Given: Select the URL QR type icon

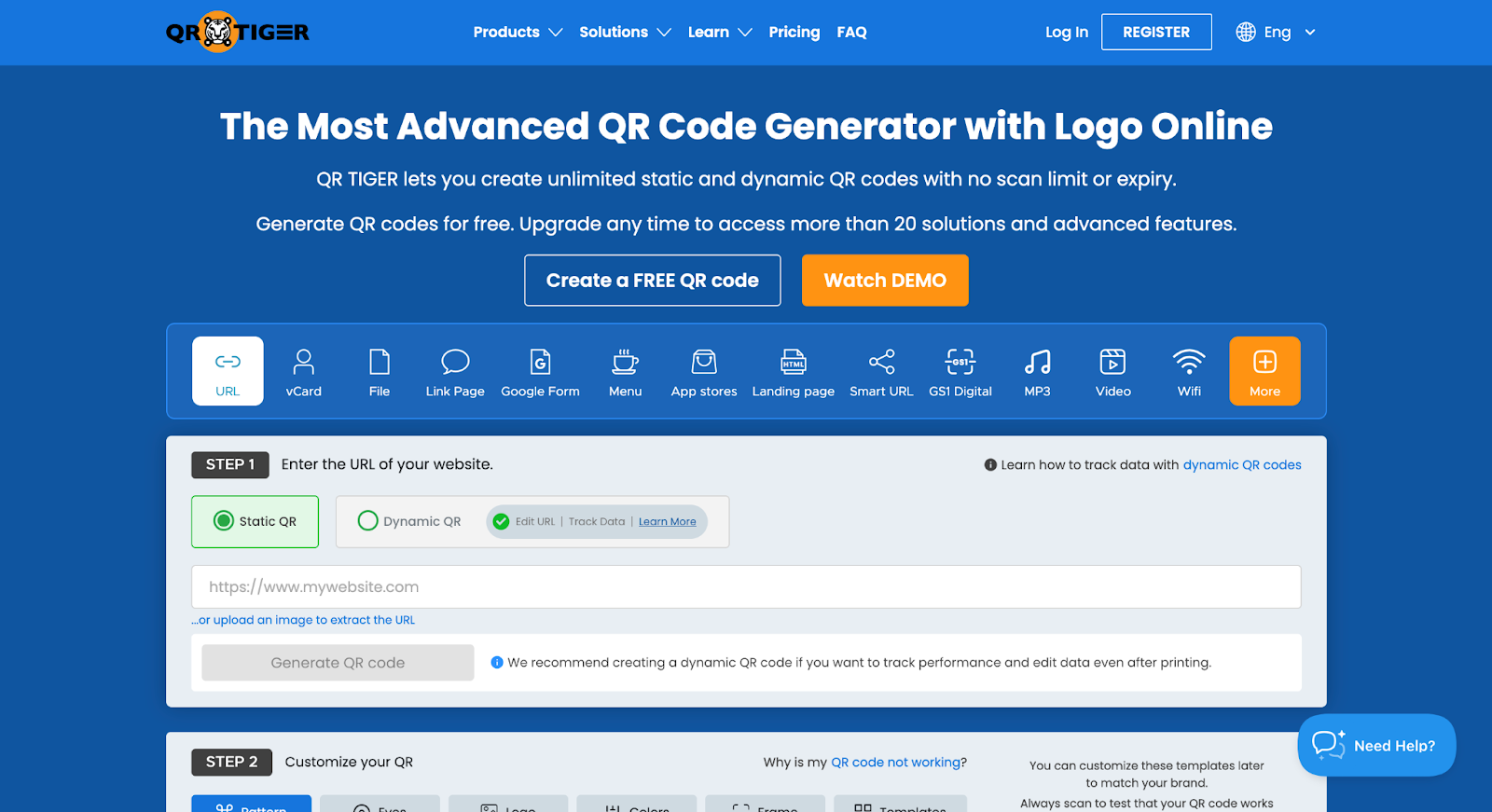Looking at the screenshot, I should click(228, 371).
